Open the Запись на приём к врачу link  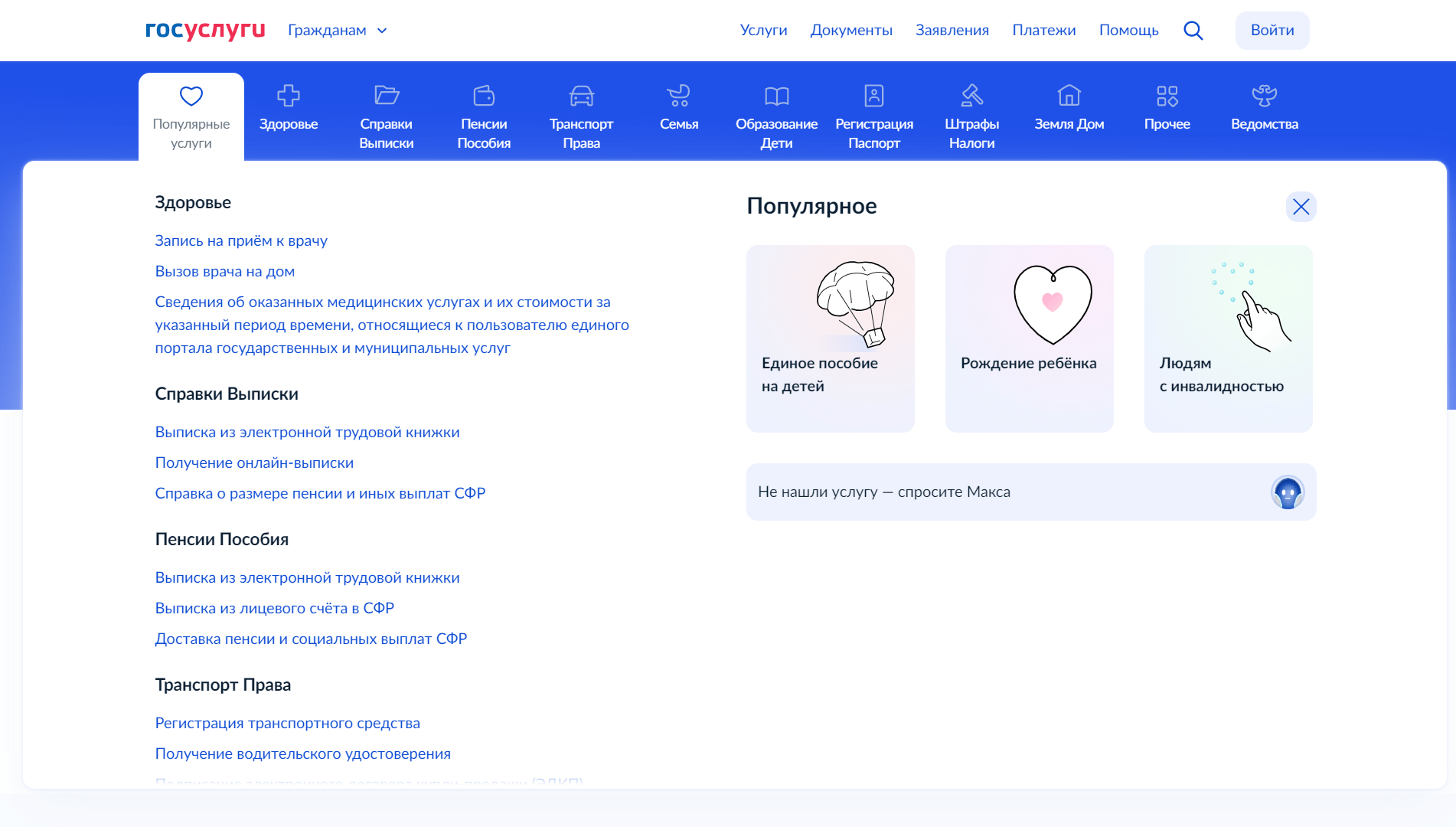(241, 241)
